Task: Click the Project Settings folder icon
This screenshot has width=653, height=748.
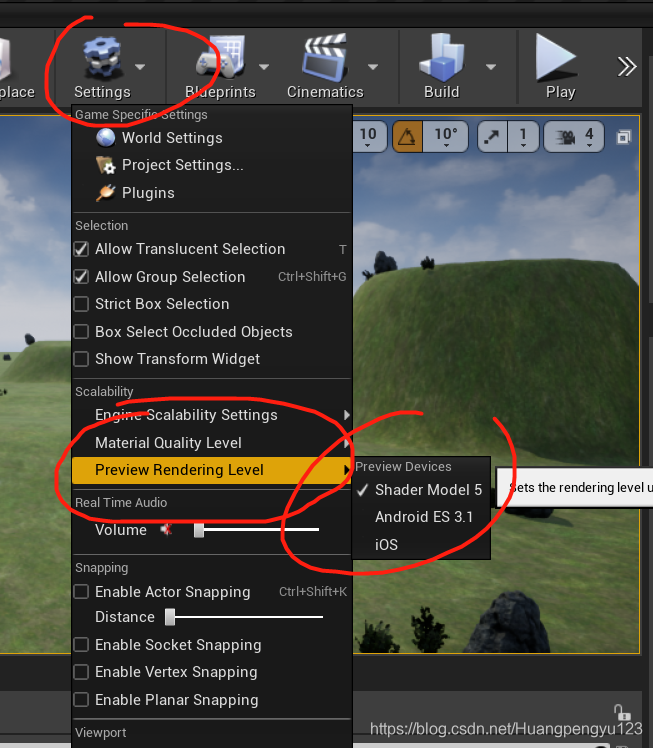Action: pos(105,165)
